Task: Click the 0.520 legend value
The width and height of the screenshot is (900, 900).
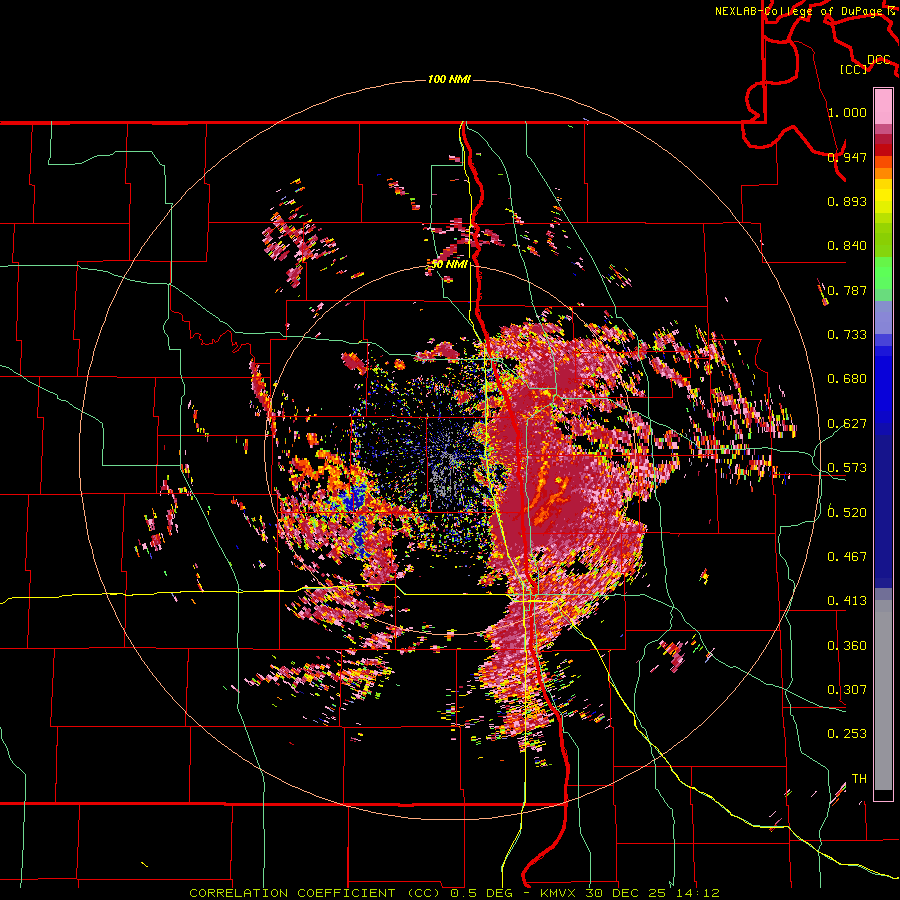Action: [x=847, y=512]
